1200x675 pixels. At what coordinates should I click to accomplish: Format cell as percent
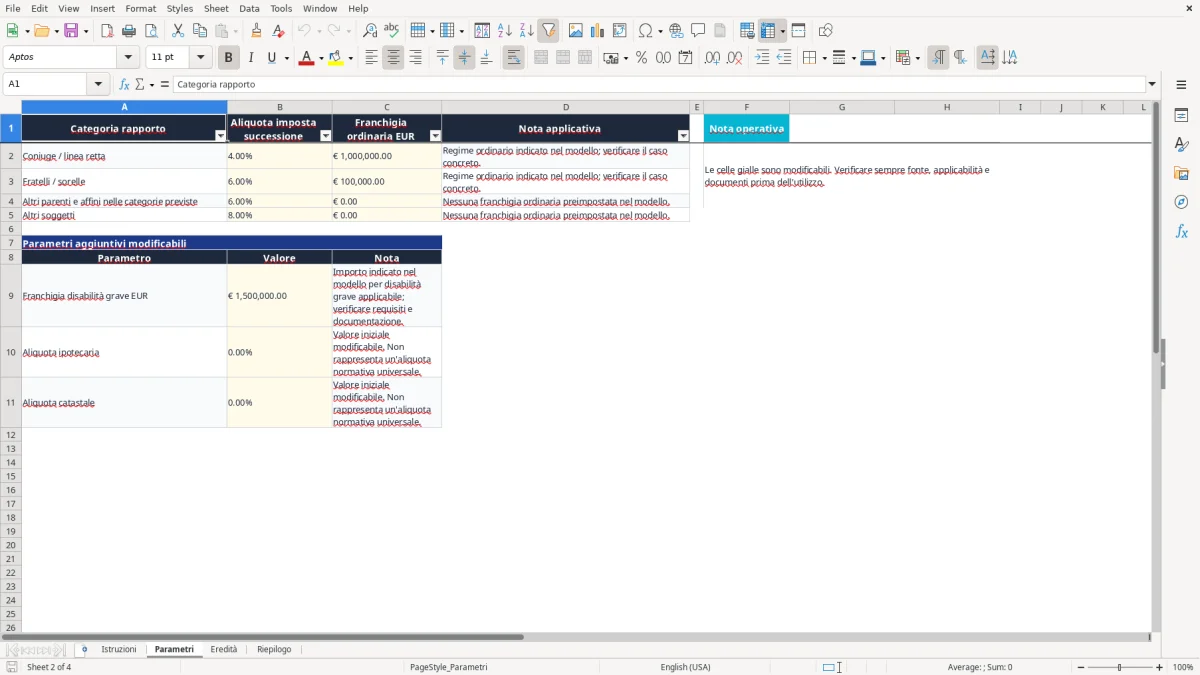(x=641, y=58)
